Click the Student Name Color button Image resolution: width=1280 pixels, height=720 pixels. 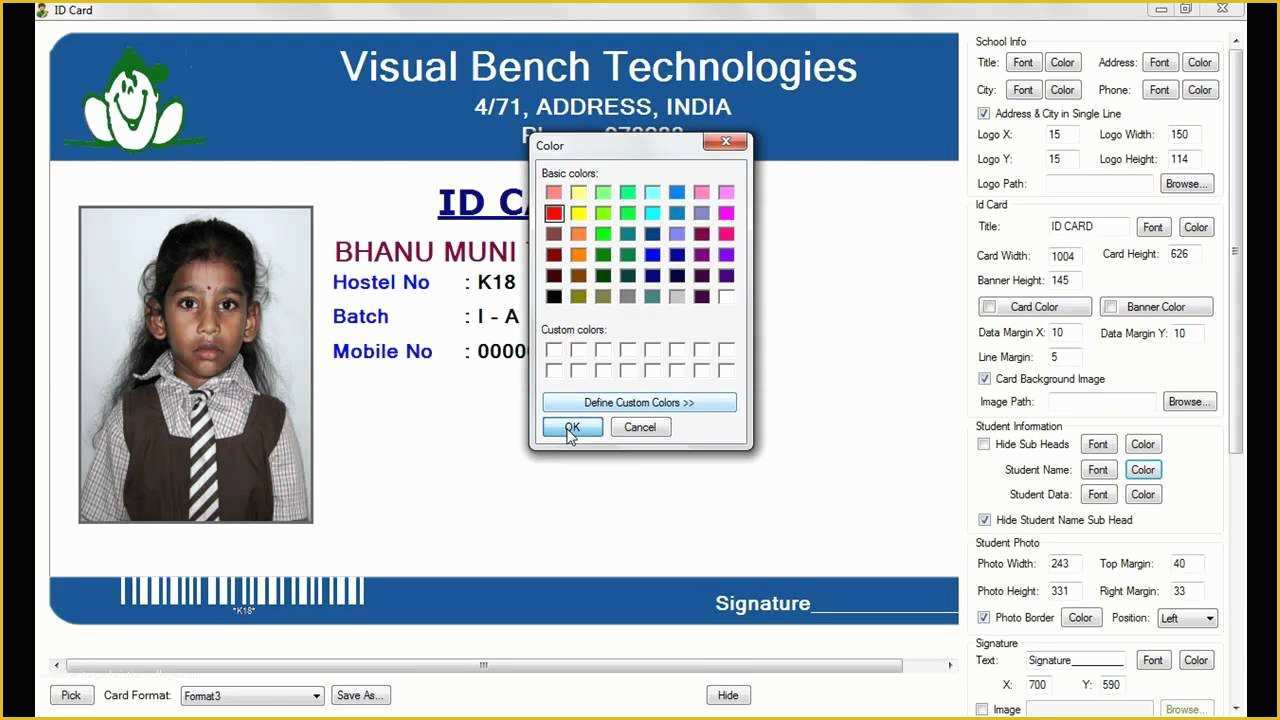click(1143, 469)
